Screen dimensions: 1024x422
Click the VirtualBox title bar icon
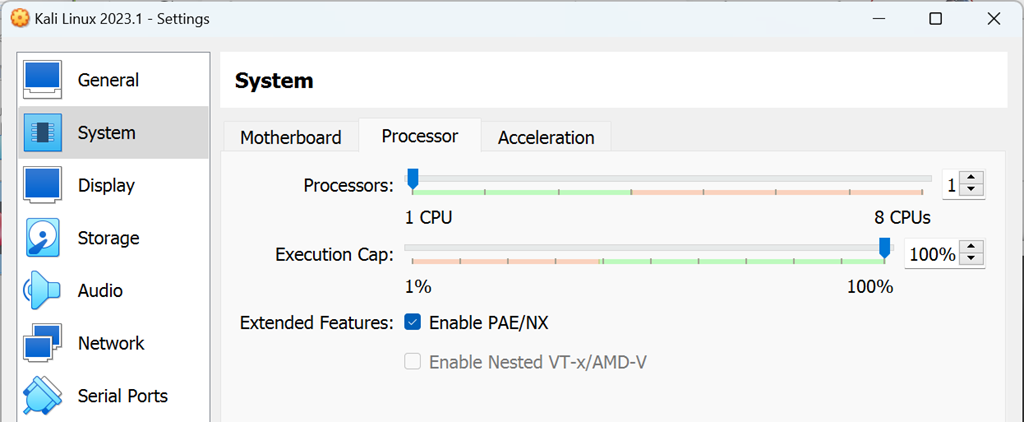point(18,19)
